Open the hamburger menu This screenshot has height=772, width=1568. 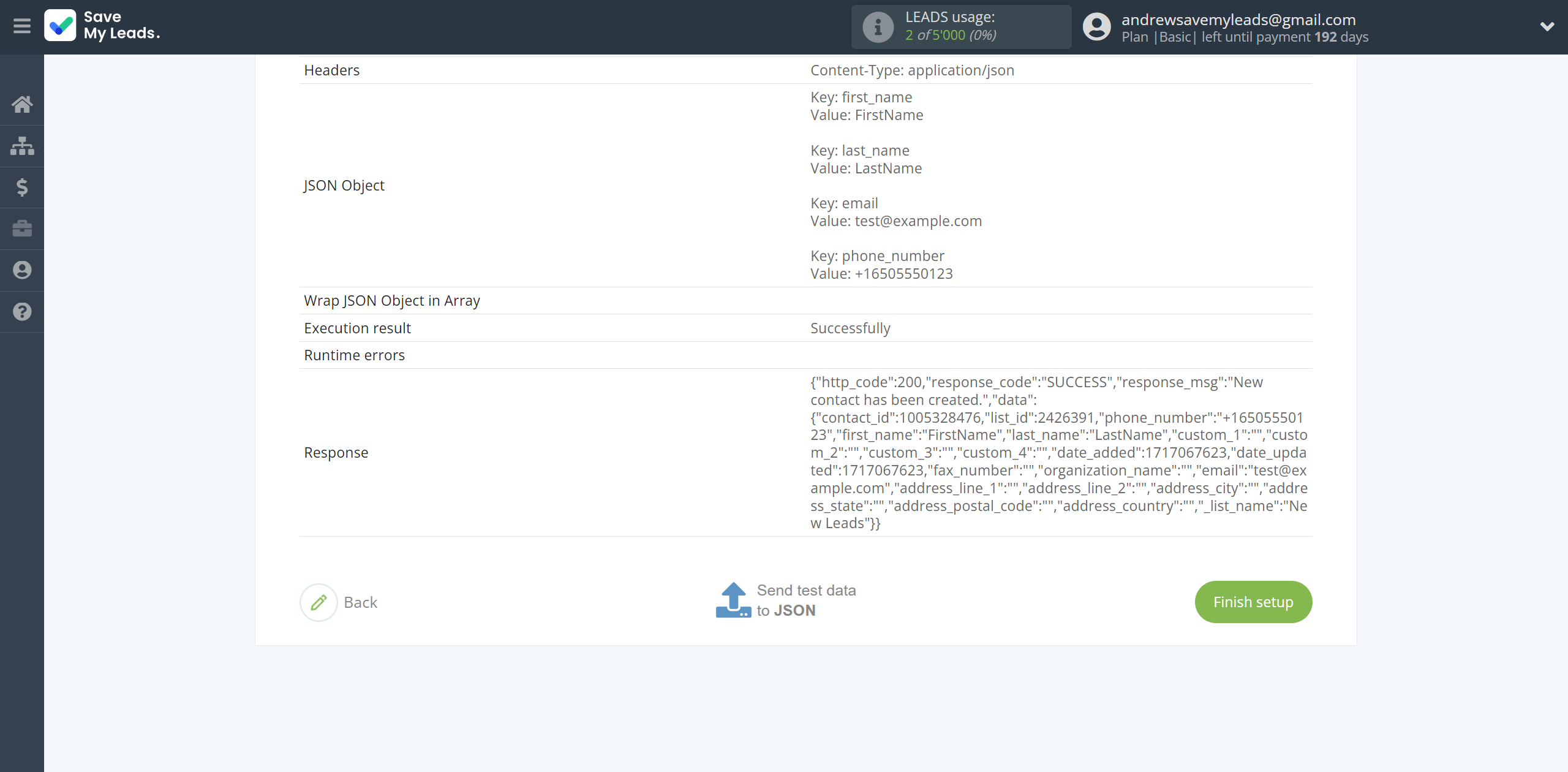tap(22, 26)
